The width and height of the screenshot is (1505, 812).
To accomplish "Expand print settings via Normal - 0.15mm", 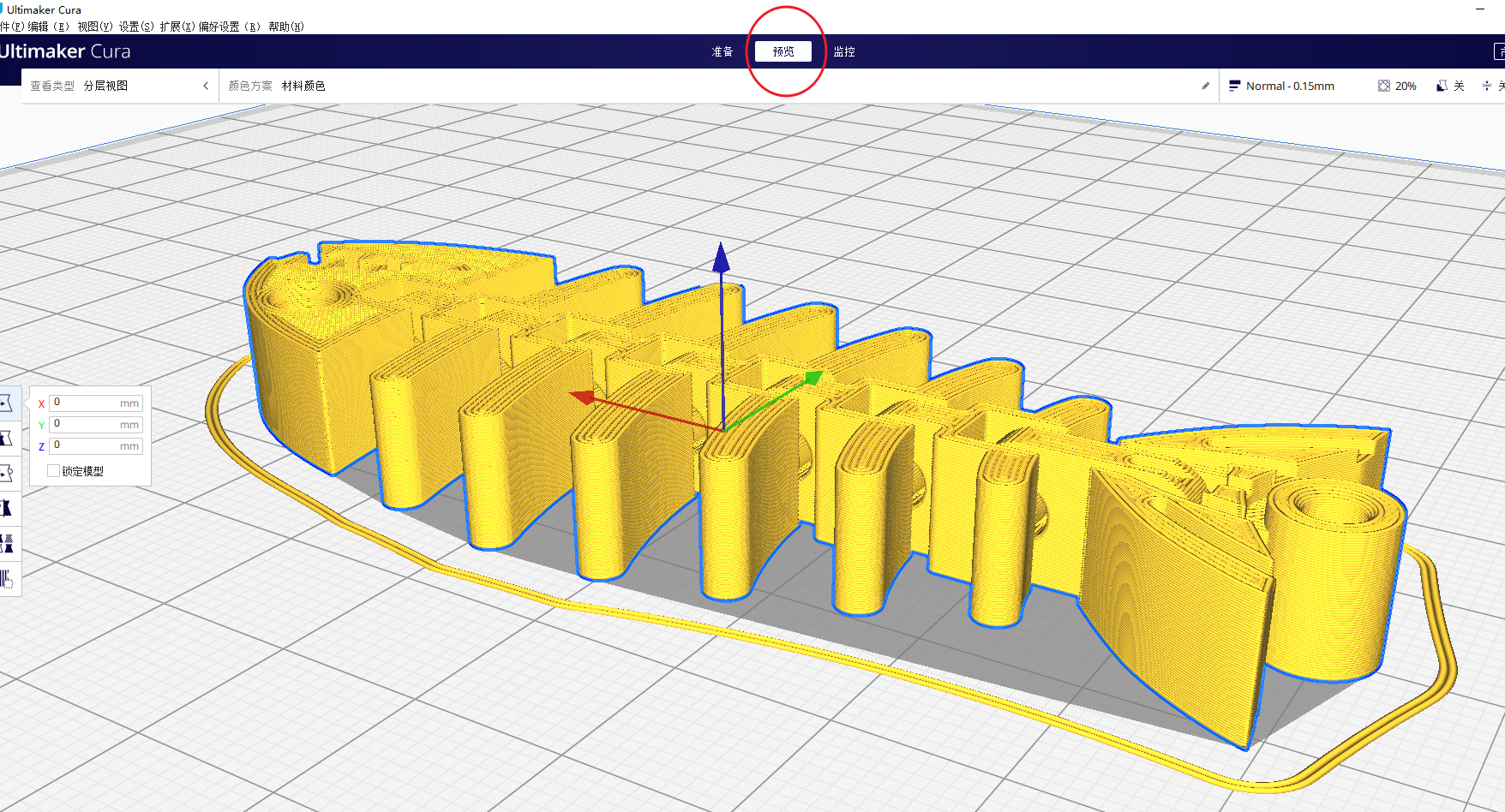I will pyautogui.click(x=1290, y=86).
